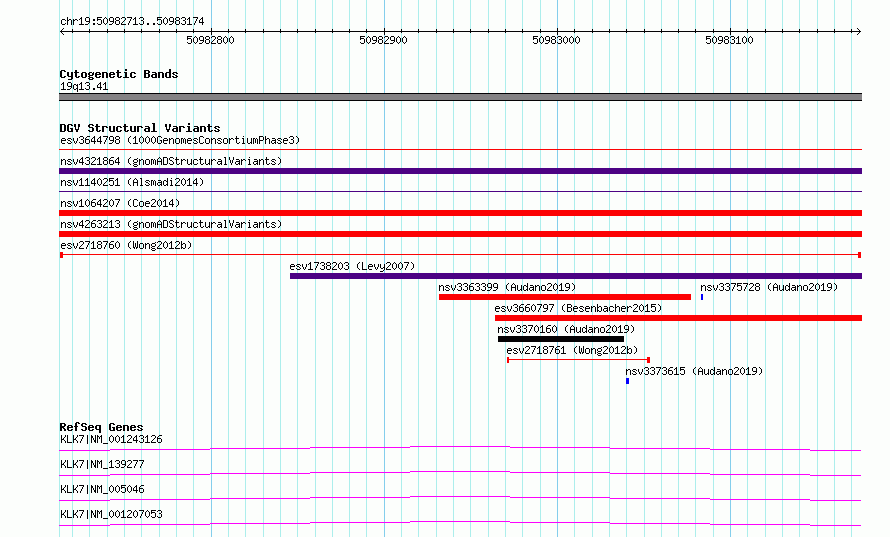Click the nsv4263213 (gnomADStructuralVariants) label

click(171, 224)
